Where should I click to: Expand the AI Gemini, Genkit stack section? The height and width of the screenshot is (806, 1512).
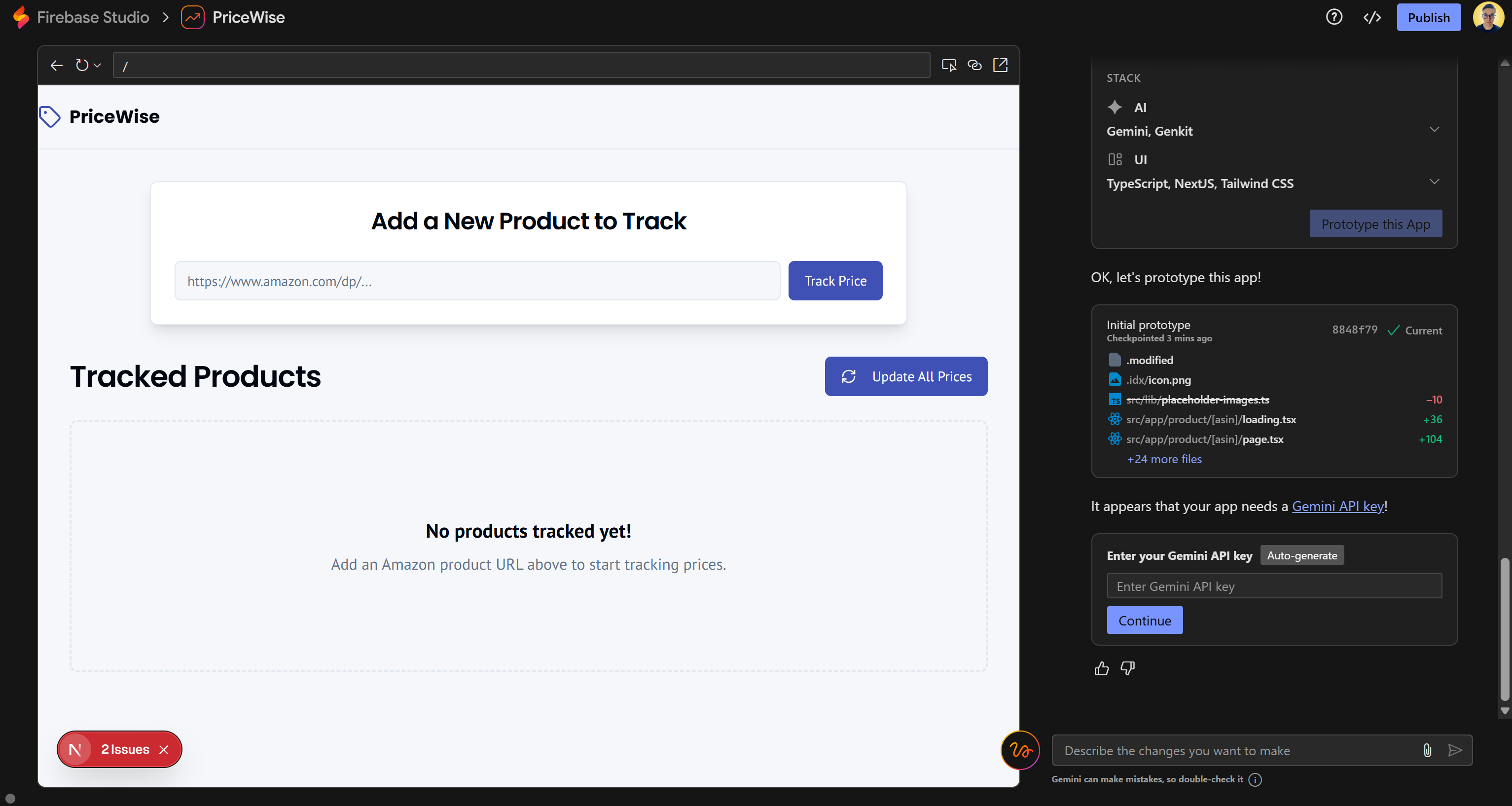(x=1434, y=130)
